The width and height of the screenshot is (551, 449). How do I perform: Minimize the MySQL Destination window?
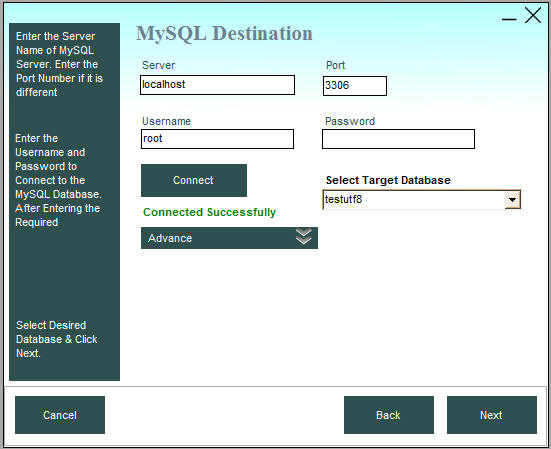(x=509, y=19)
